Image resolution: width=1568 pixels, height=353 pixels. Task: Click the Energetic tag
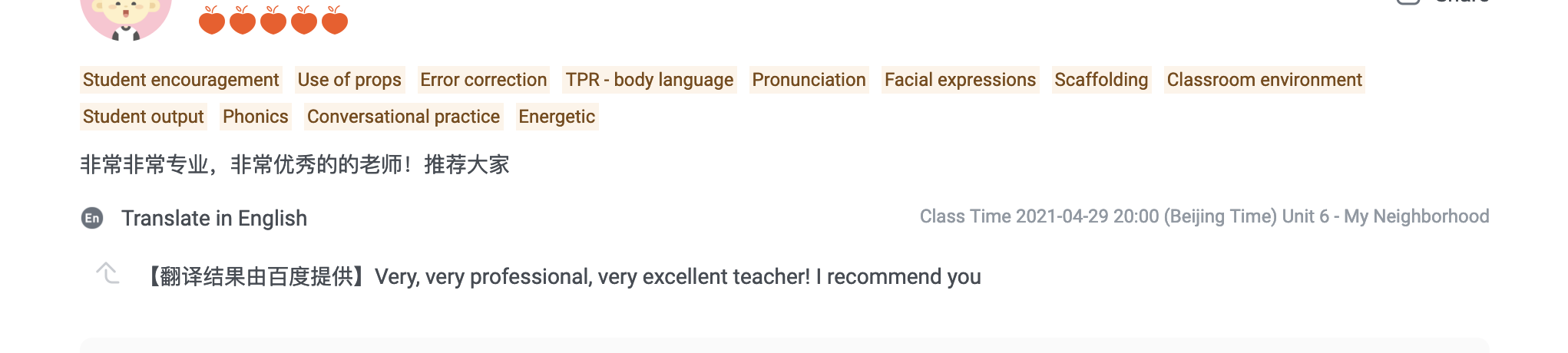[x=557, y=117]
